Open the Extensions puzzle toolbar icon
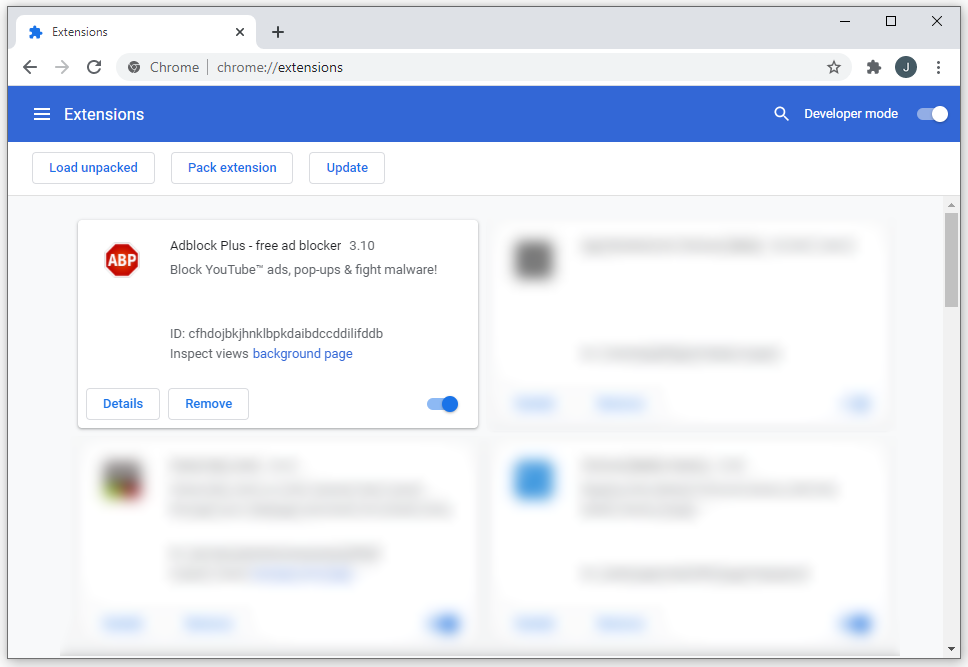Screen dimensions: 968x667 (874, 67)
